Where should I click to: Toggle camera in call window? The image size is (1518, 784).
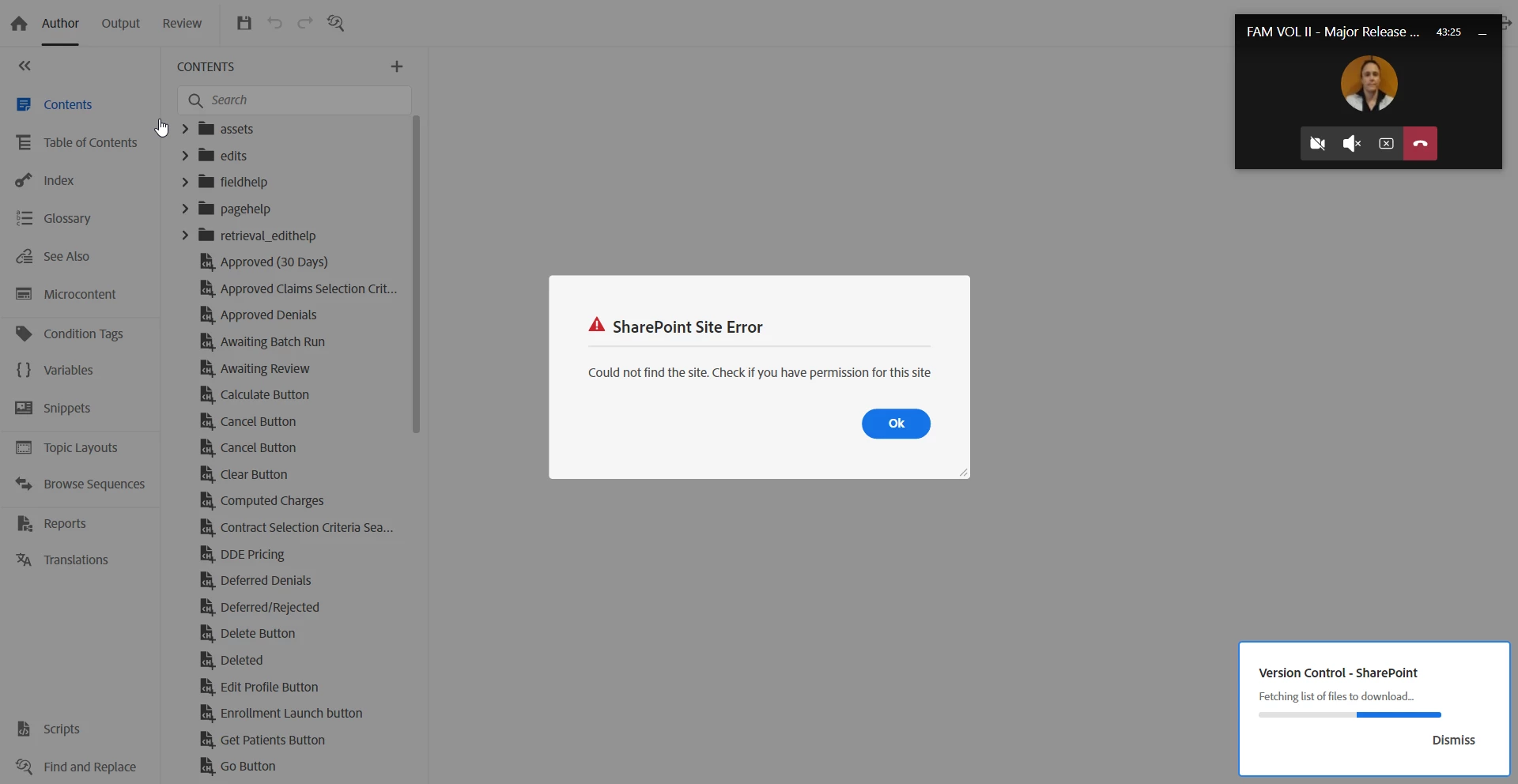click(x=1317, y=144)
